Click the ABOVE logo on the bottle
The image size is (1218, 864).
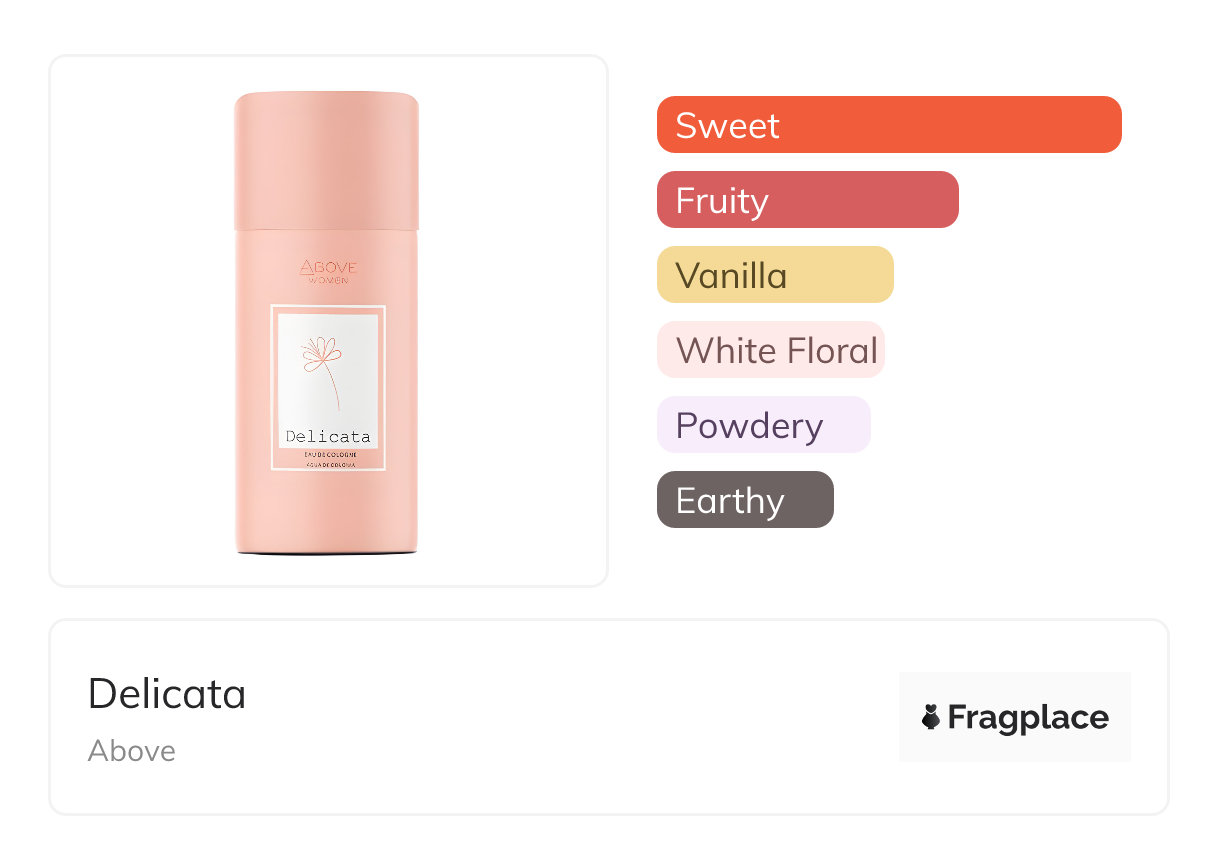[x=328, y=266]
